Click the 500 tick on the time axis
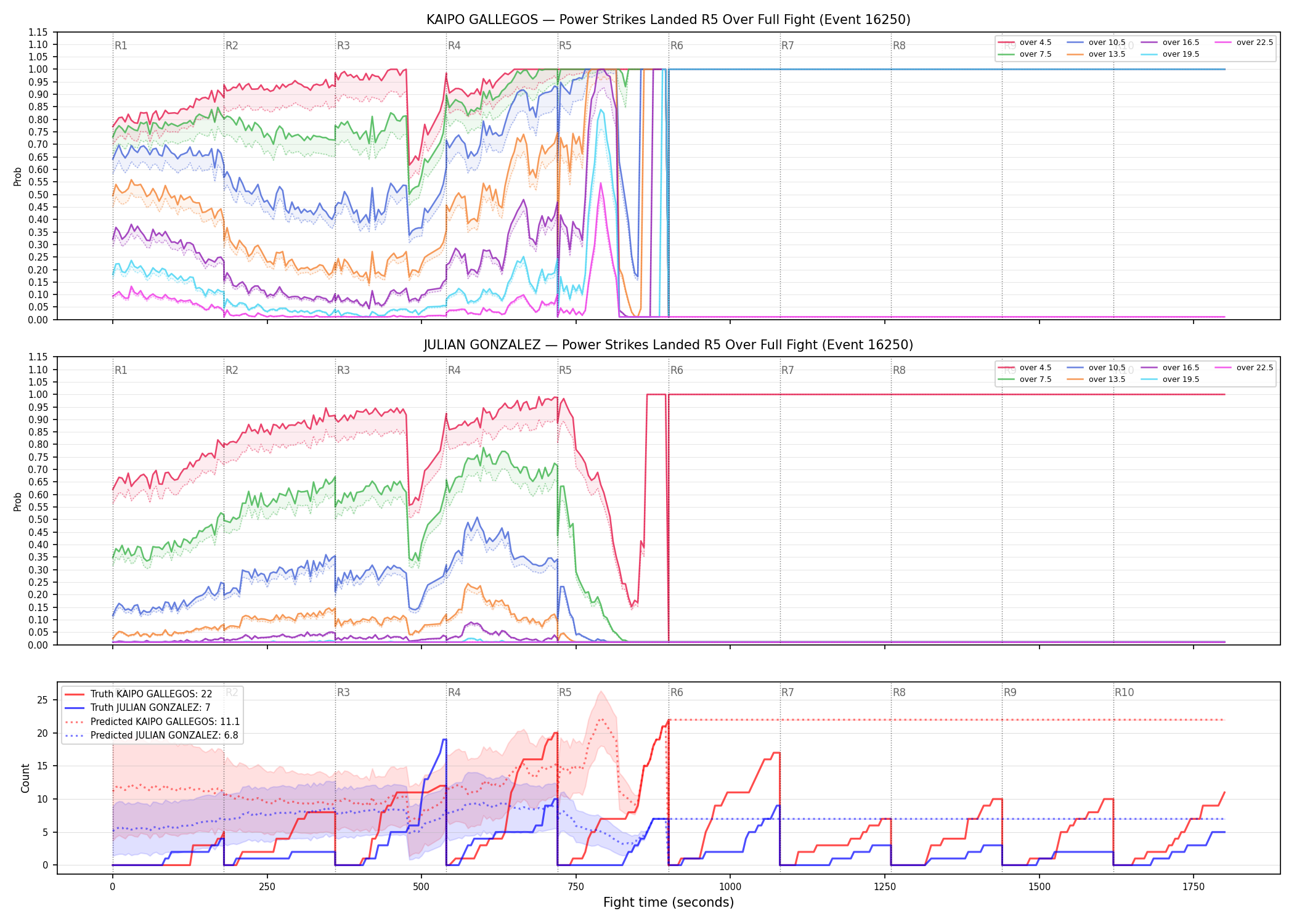Viewport: 1294px width, 924px height. click(421, 887)
